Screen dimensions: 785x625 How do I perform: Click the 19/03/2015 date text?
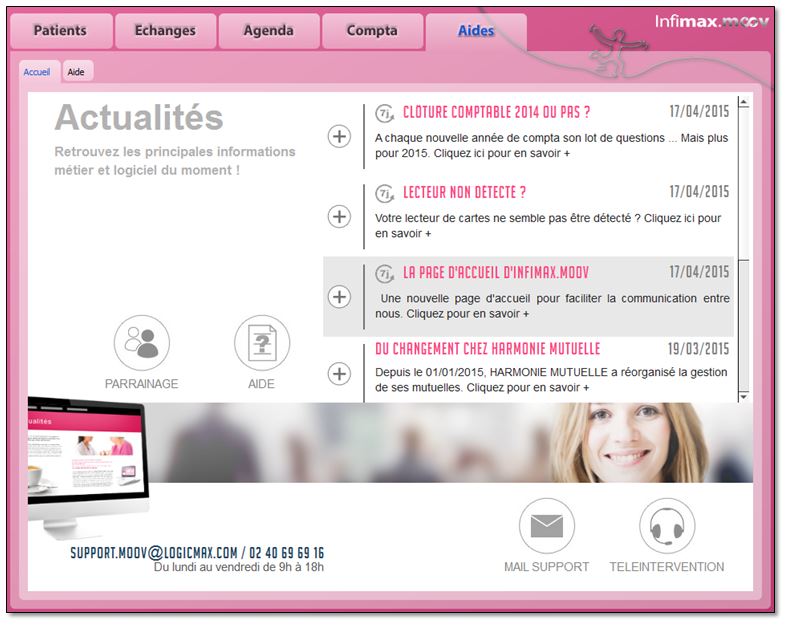[698, 349]
